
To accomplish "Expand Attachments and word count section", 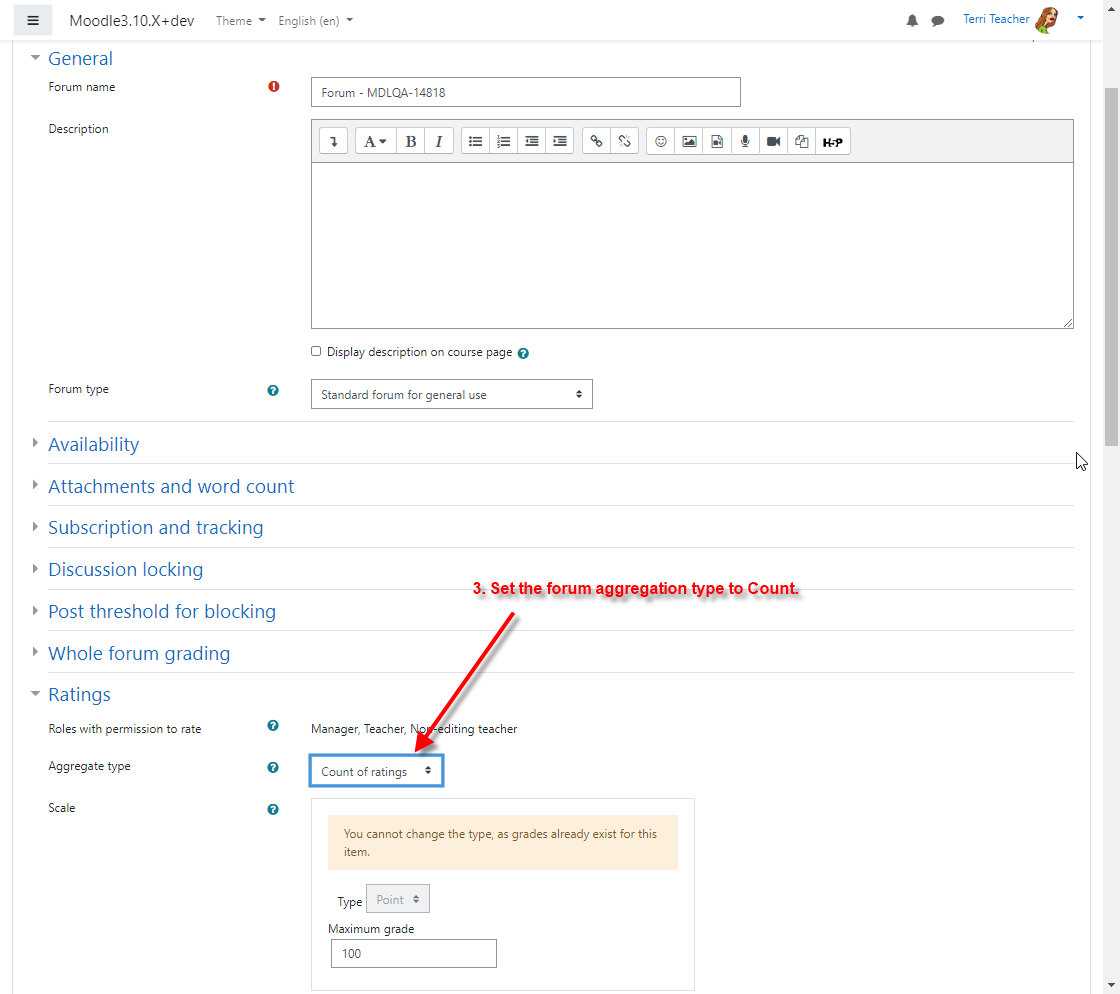I will (171, 486).
